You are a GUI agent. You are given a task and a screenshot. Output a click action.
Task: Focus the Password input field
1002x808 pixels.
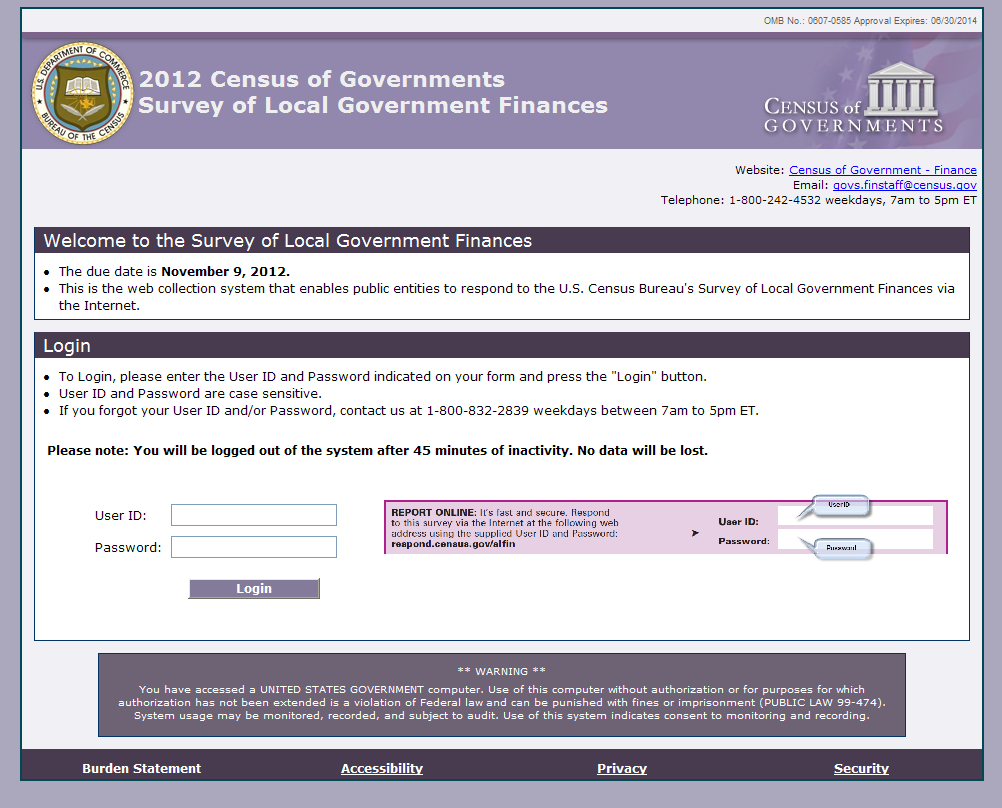click(x=254, y=547)
